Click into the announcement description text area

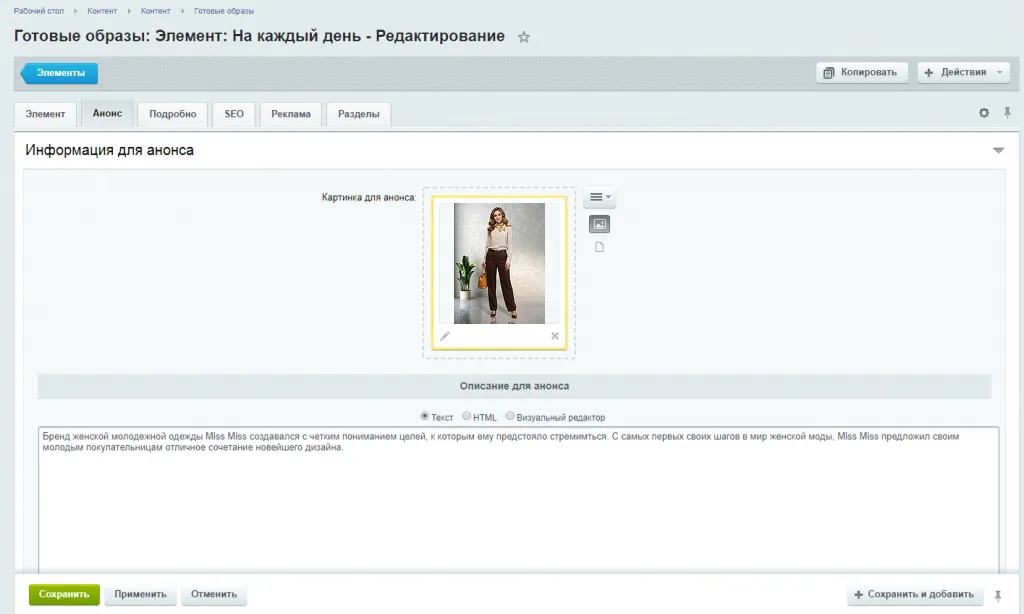518,500
